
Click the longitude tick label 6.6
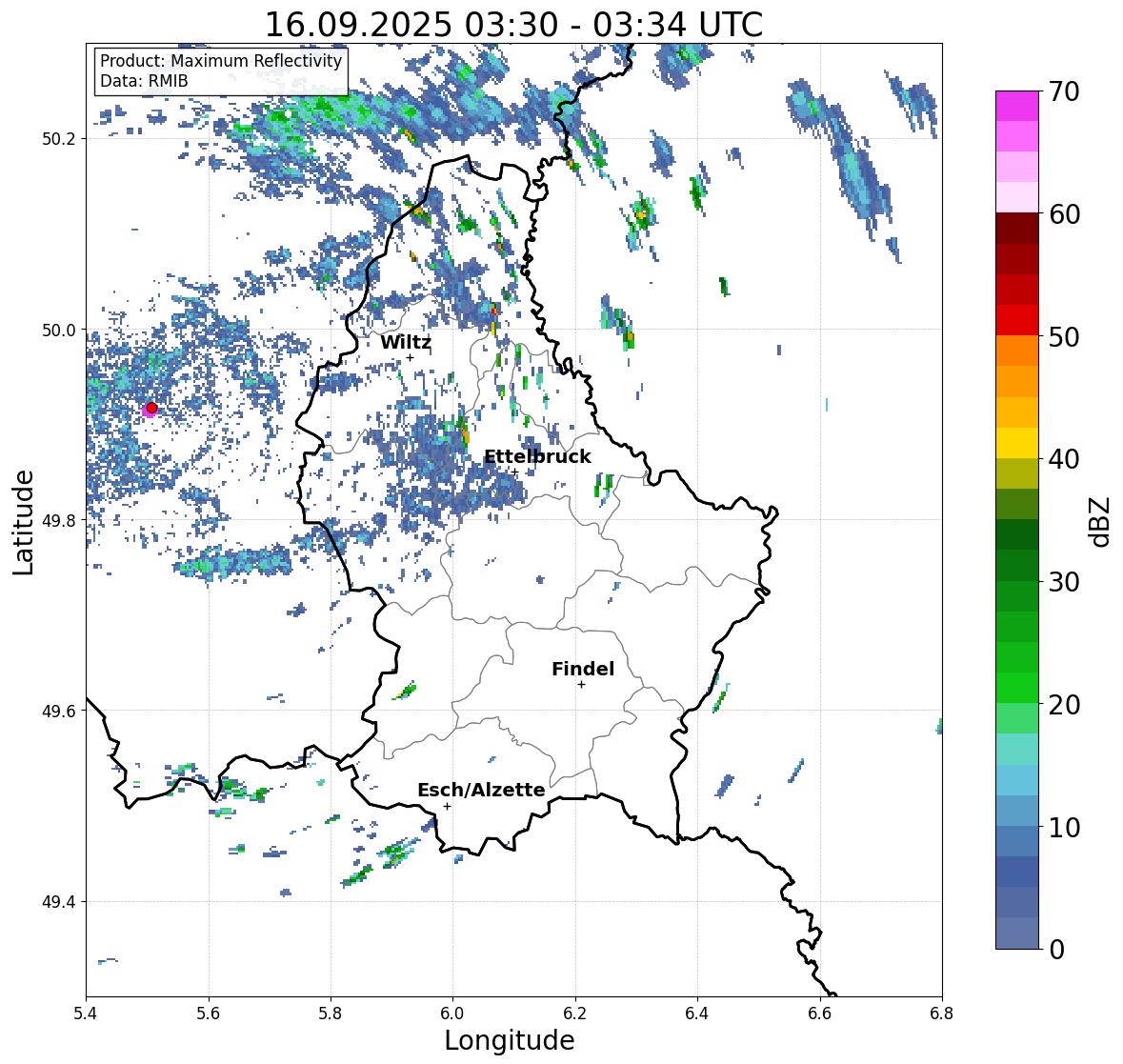click(819, 1014)
